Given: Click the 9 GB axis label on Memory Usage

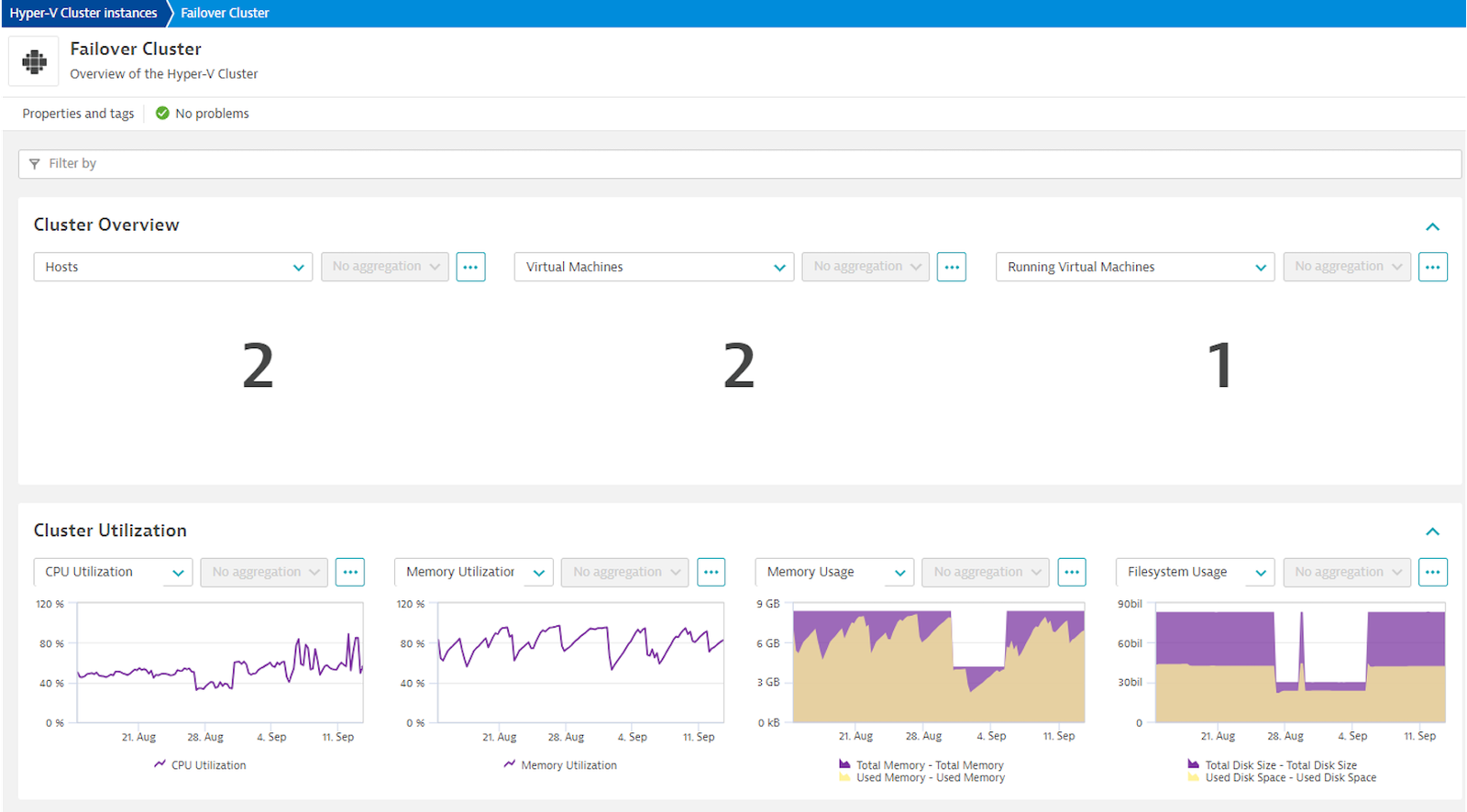Looking at the screenshot, I should coord(768,604).
